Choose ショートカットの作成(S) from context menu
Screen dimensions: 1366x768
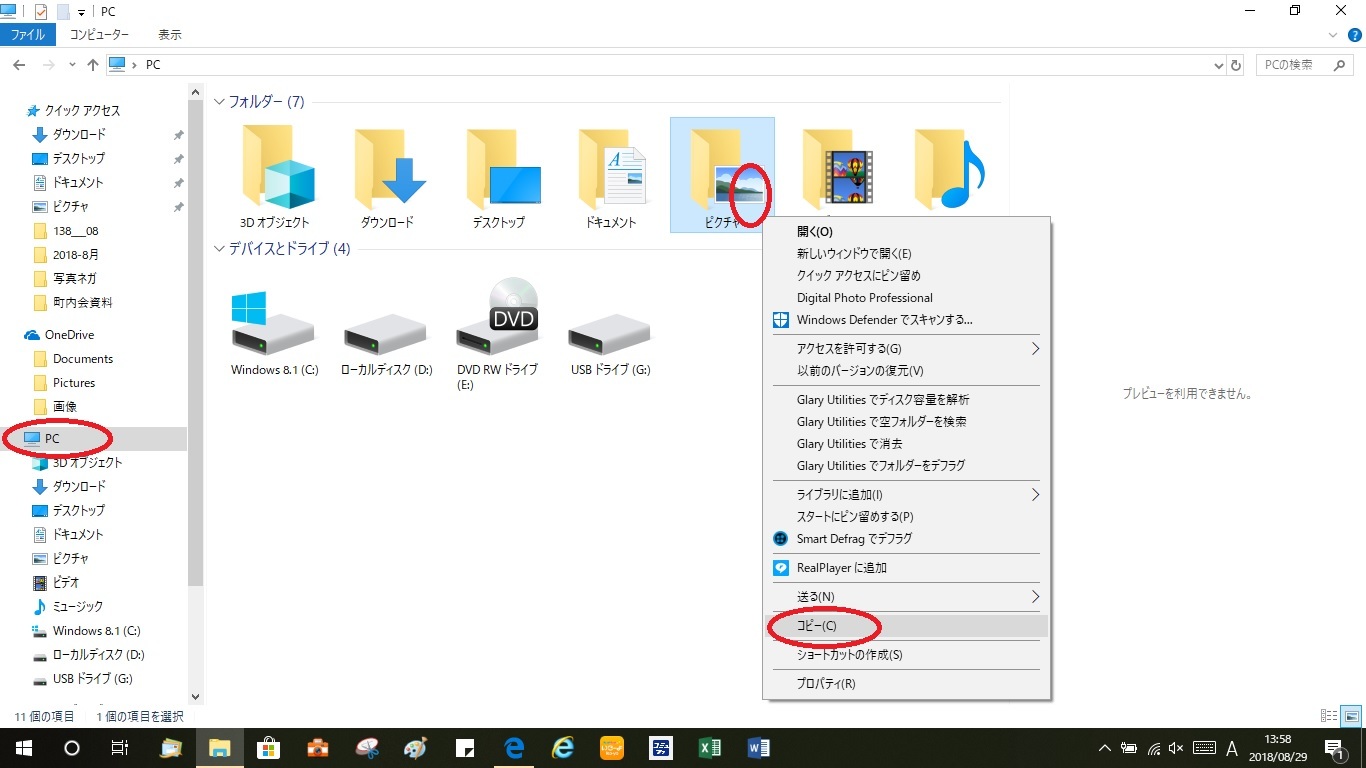point(906,655)
